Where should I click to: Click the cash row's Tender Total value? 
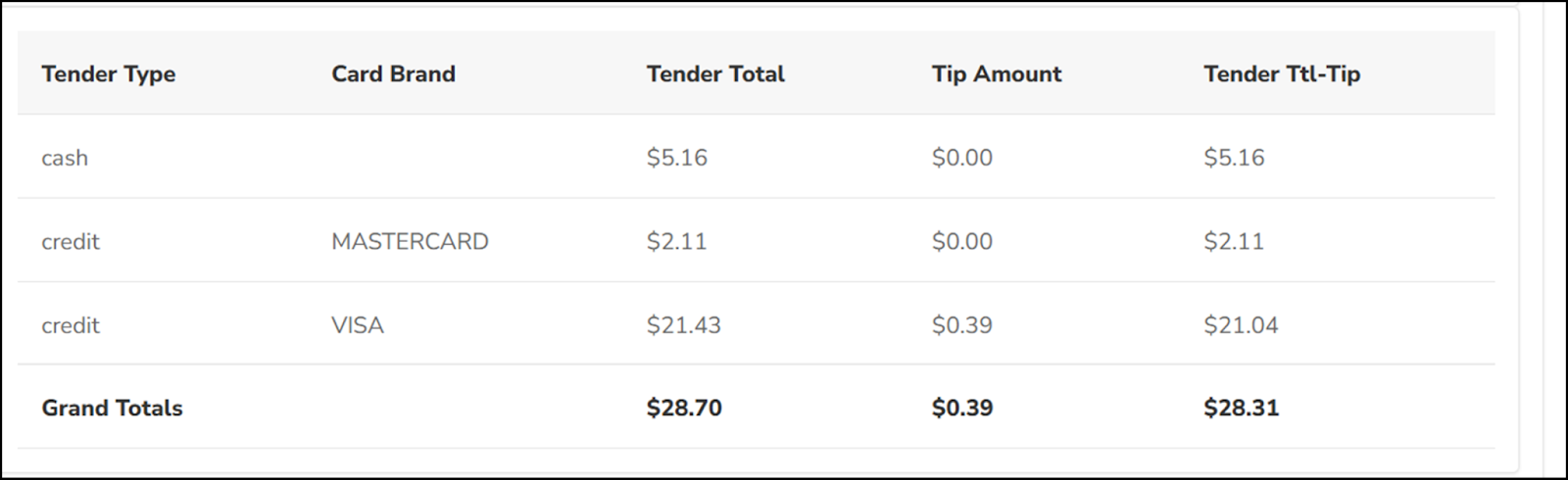pos(676,158)
